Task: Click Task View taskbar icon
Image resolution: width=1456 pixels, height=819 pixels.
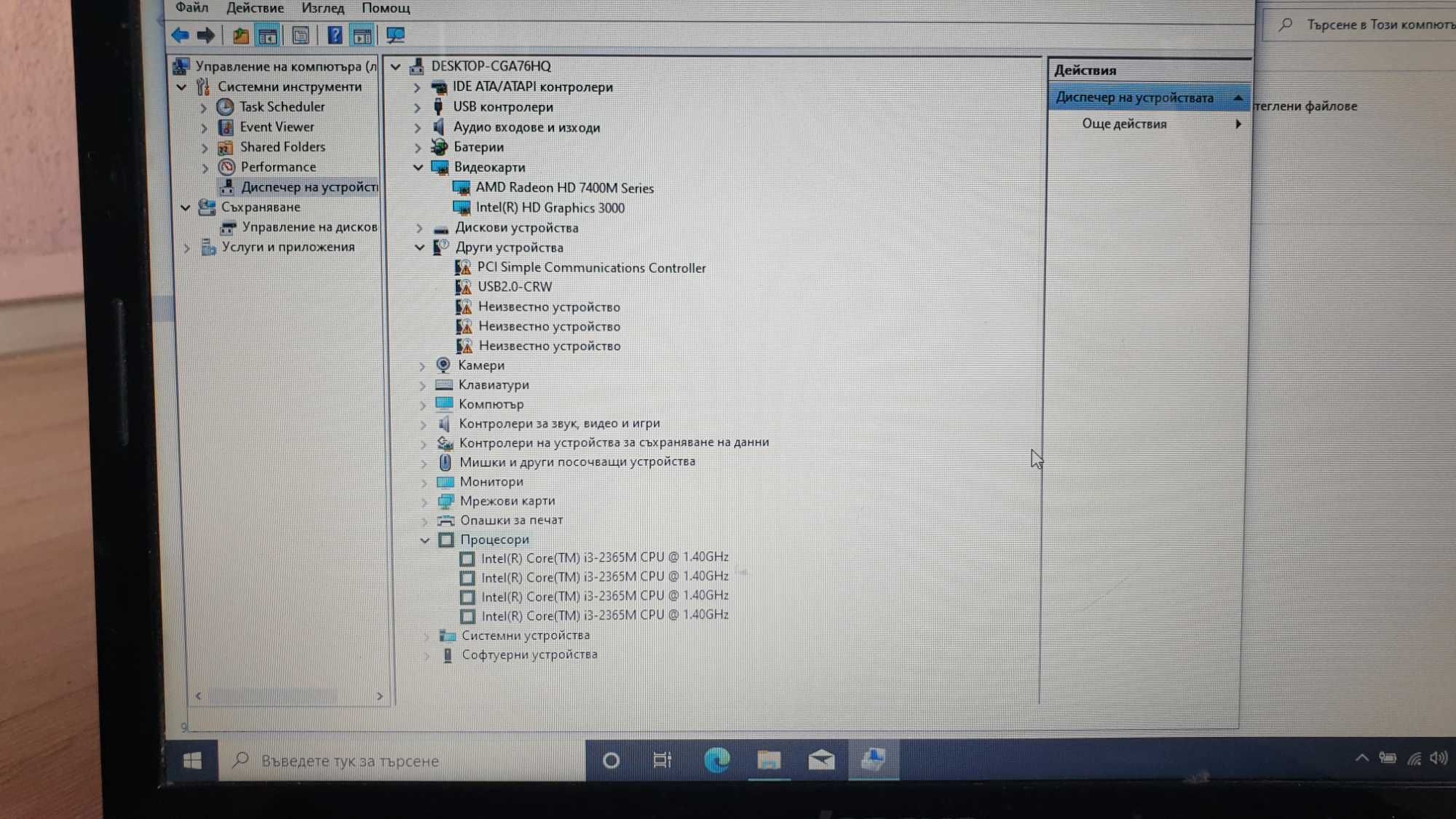Action: (x=662, y=760)
